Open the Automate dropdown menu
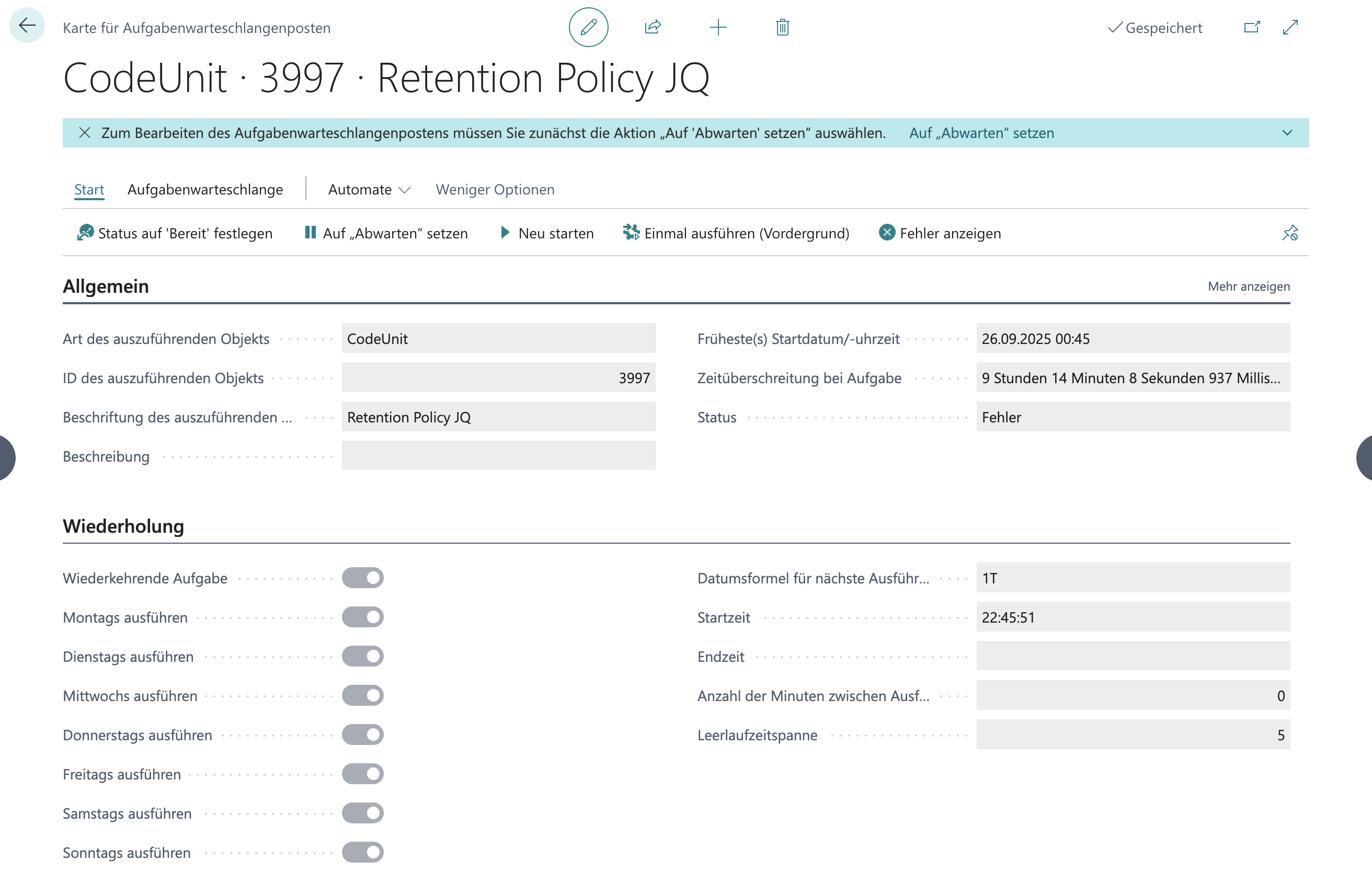Screen dimensions: 1372x872 pos(369,190)
